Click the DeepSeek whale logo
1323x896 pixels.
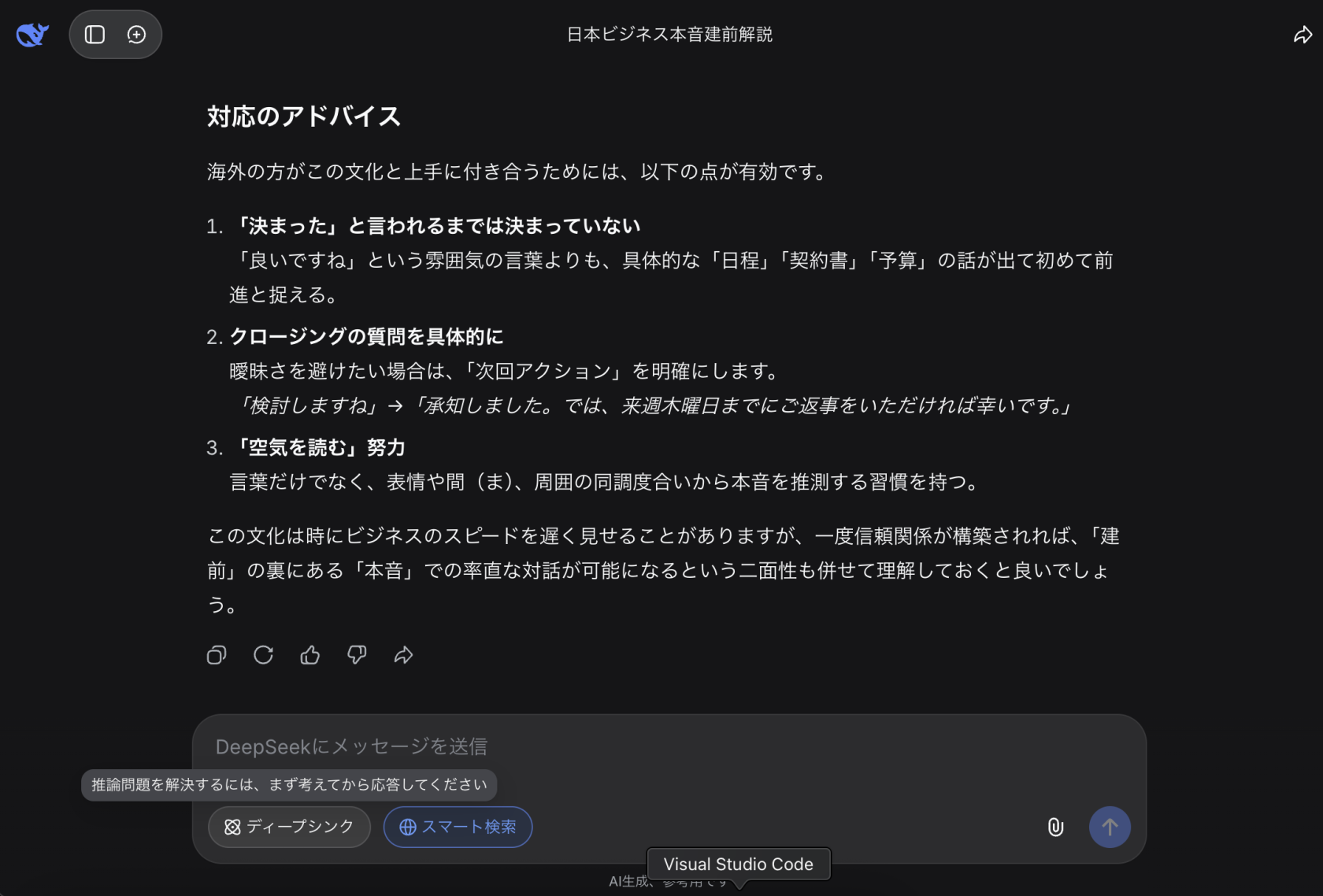coord(31,34)
